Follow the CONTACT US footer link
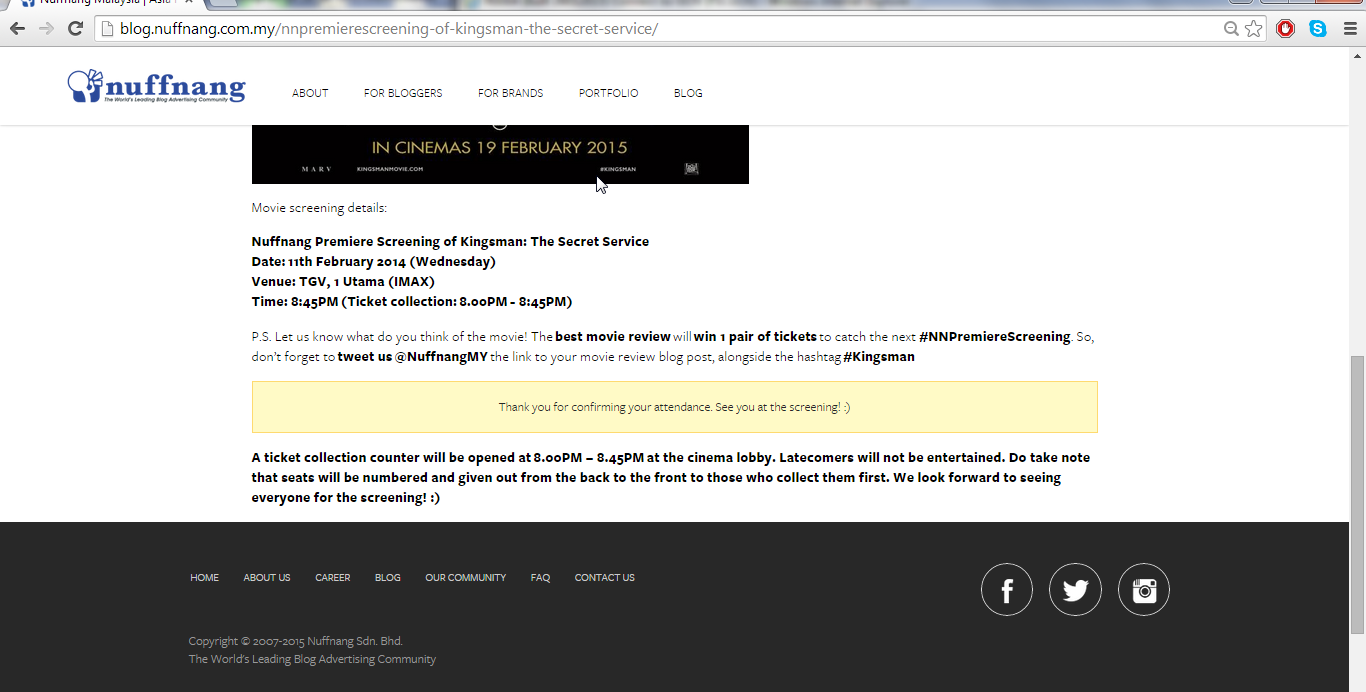1366x692 pixels. (x=604, y=578)
